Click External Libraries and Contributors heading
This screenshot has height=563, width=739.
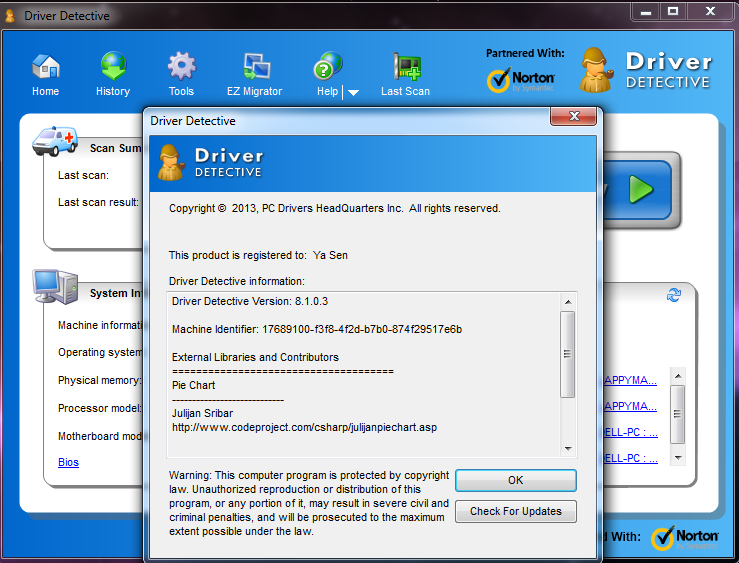click(x=255, y=358)
